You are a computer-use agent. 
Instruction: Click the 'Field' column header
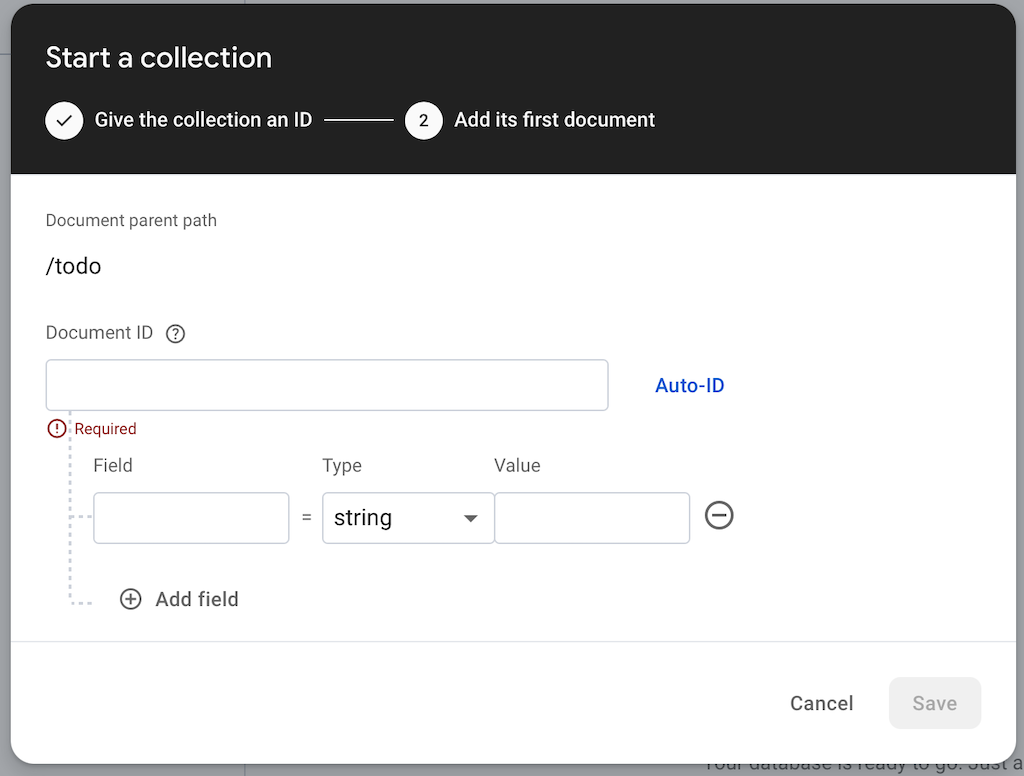click(113, 465)
